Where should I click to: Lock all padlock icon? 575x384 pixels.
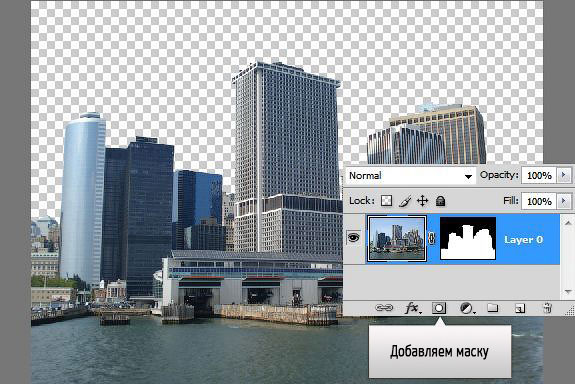440,201
